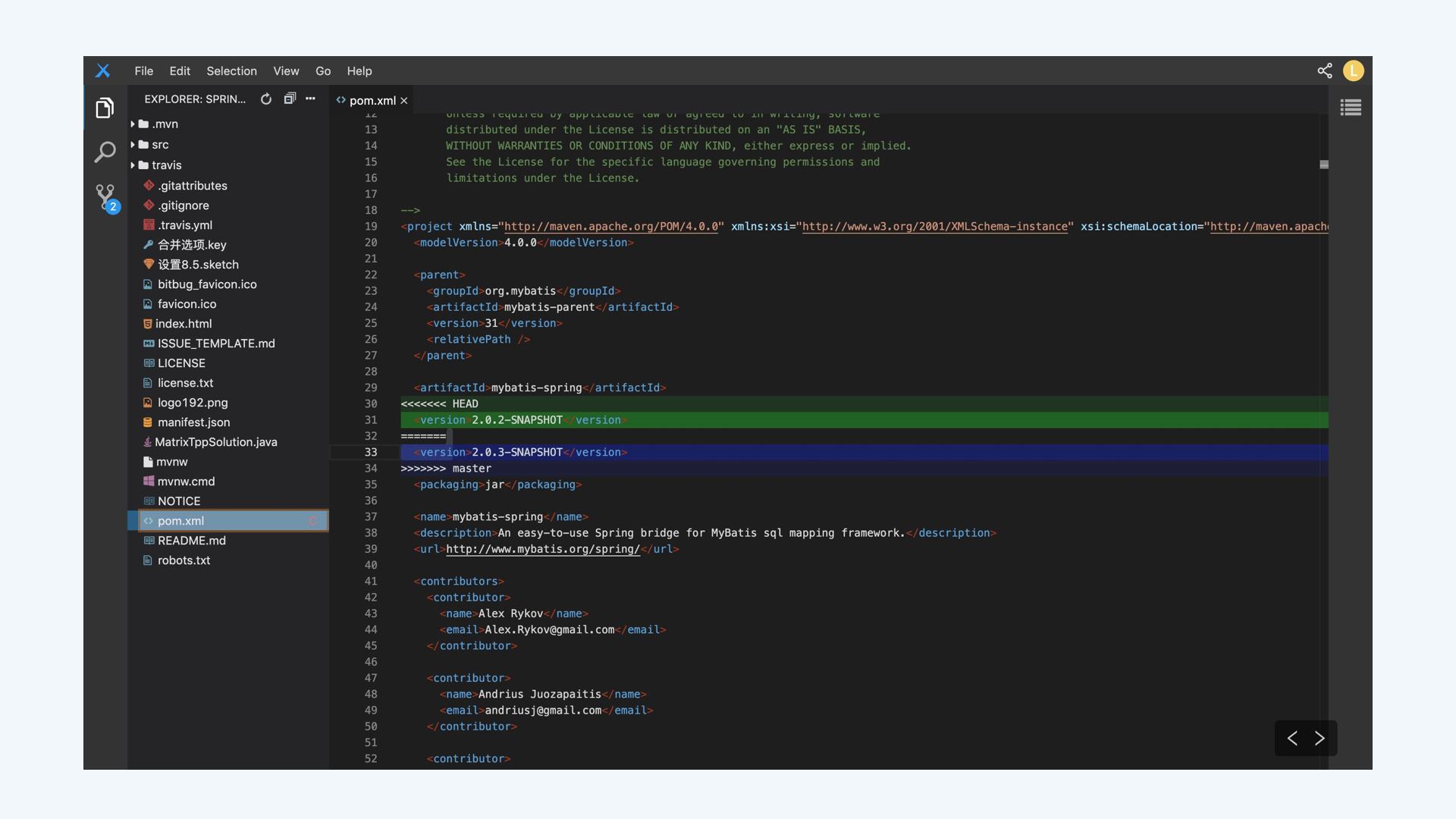The width and height of the screenshot is (1456, 819).
Task: Open the user avatar L menu
Action: [x=1354, y=71]
